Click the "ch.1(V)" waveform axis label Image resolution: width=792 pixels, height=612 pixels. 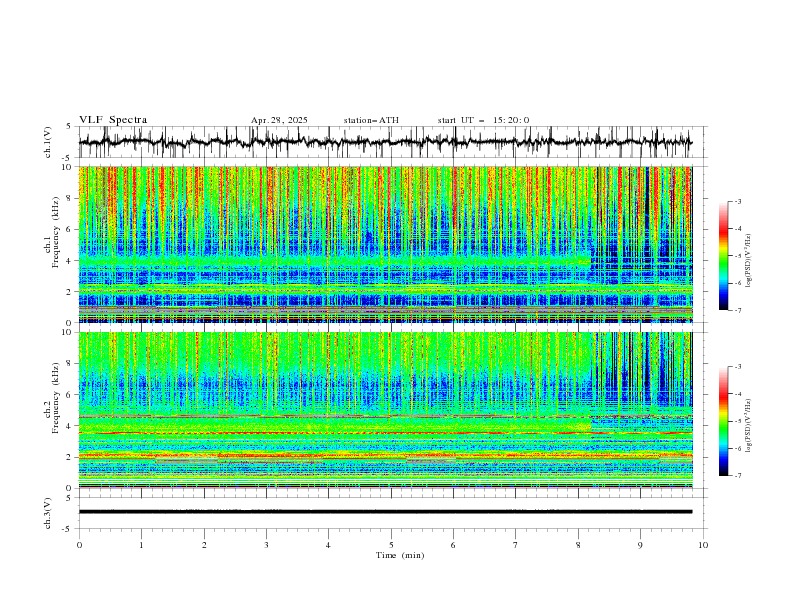click(x=48, y=142)
